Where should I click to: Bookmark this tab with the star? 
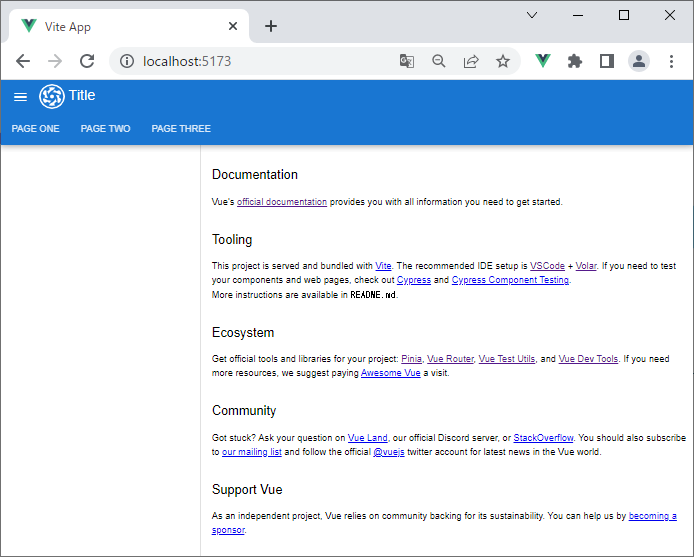coord(503,61)
